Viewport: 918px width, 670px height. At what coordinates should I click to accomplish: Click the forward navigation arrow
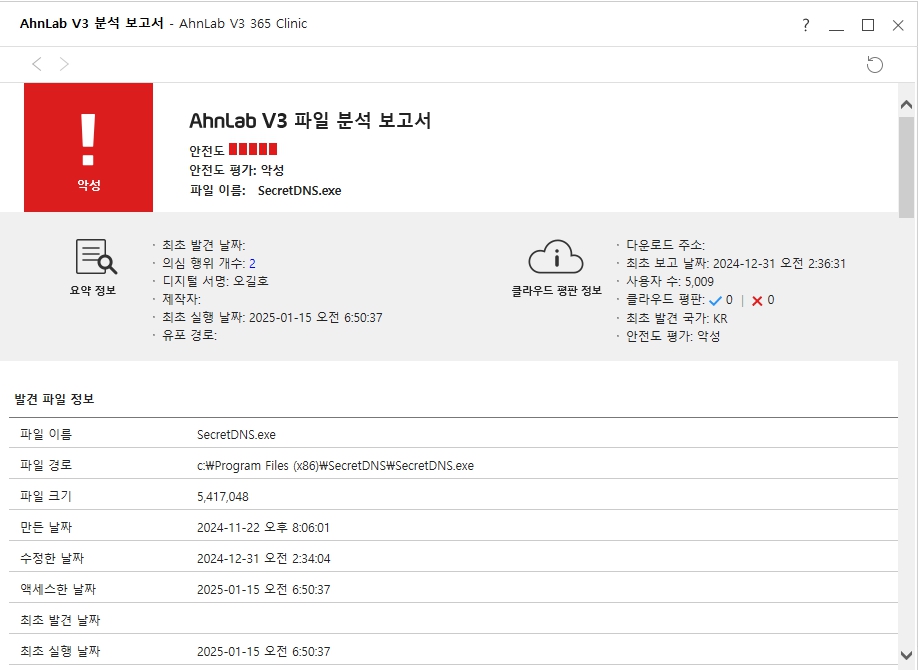click(x=64, y=64)
